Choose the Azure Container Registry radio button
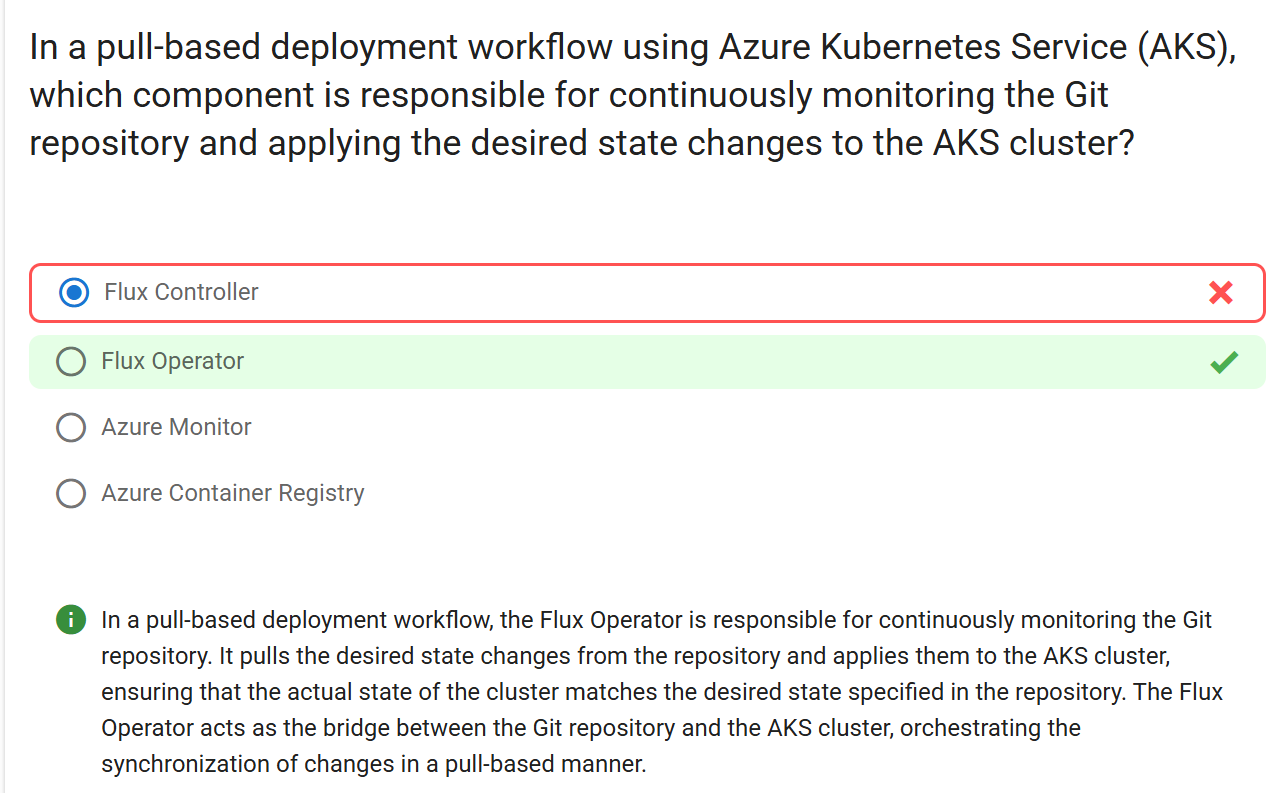Screen dimensions: 1285x793 click(71, 493)
